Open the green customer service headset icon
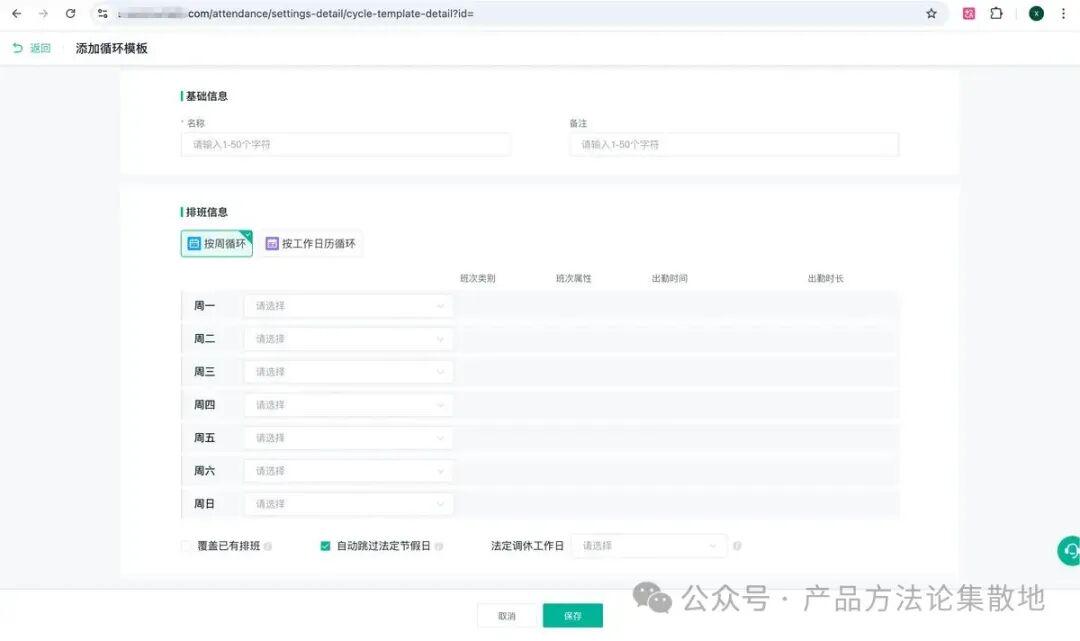Screen dimensions: 1080x641 1070,551
